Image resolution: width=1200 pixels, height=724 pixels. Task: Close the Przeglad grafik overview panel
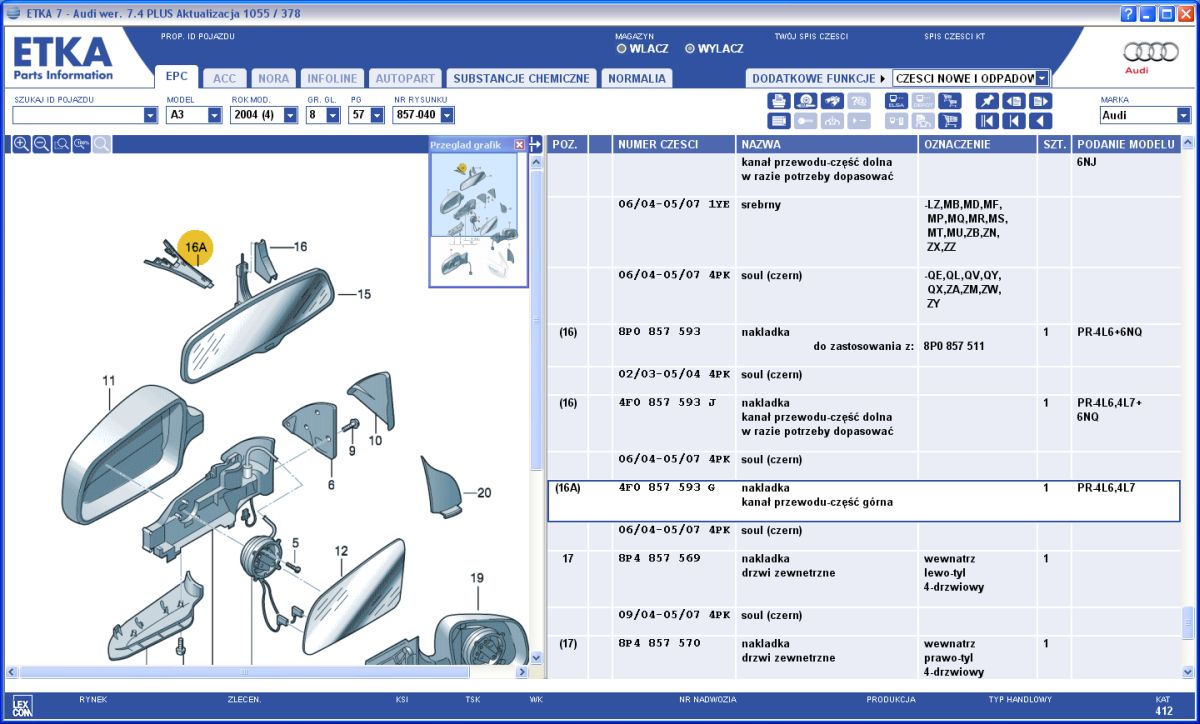coord(519,145)
